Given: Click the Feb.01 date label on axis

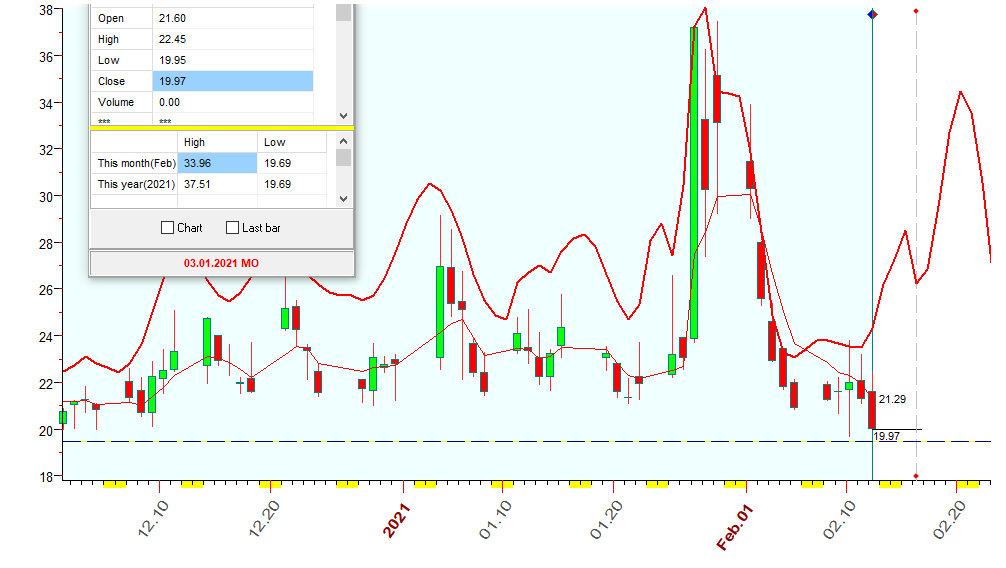Looking at the screenshot, I should click(x=735, y=527).
